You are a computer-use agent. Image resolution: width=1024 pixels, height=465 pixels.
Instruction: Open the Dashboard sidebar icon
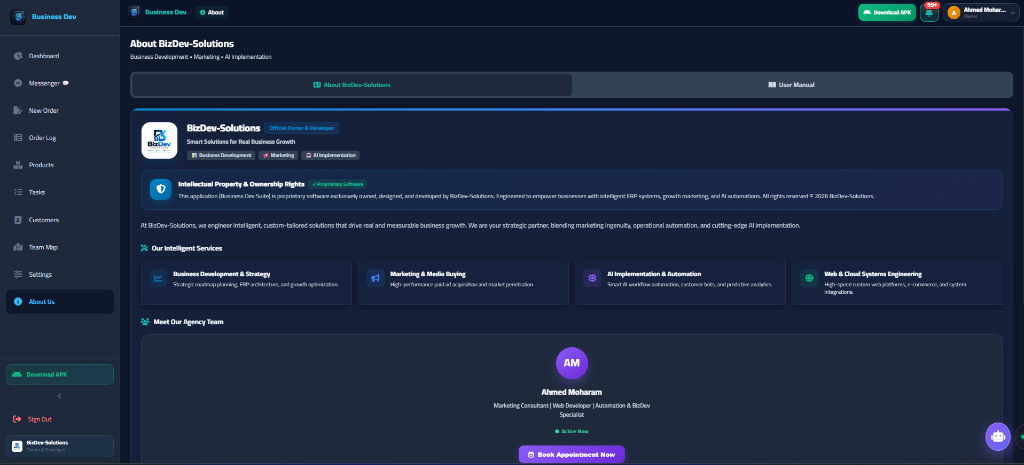point(18,56)
